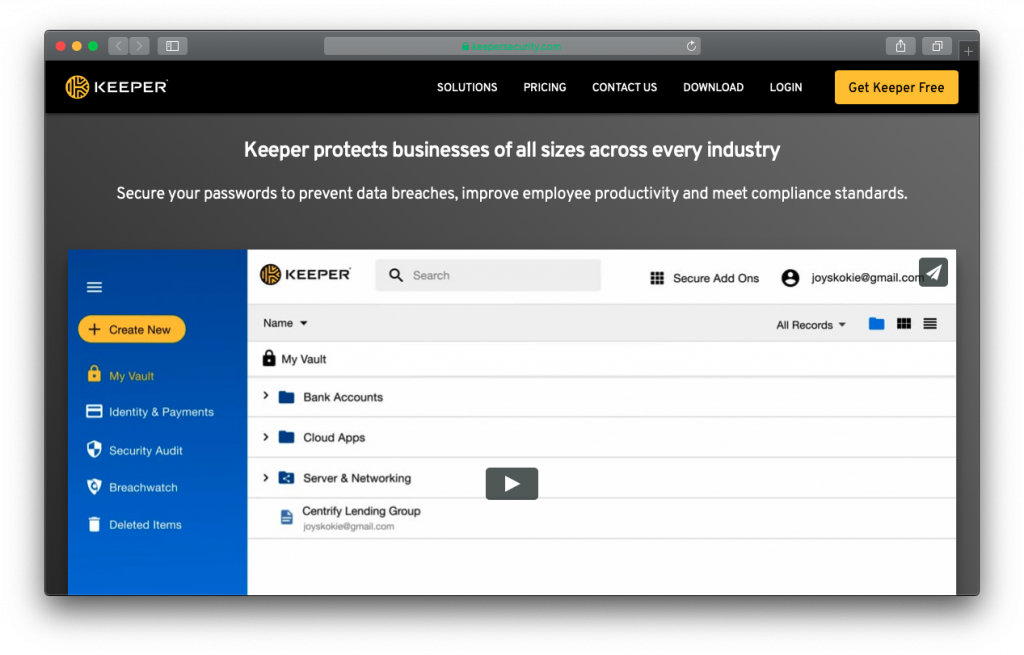The width and height of the screenshot is (1024, 655).
Task: Open the All Records filter dropdown
Action: pos(810,325)
